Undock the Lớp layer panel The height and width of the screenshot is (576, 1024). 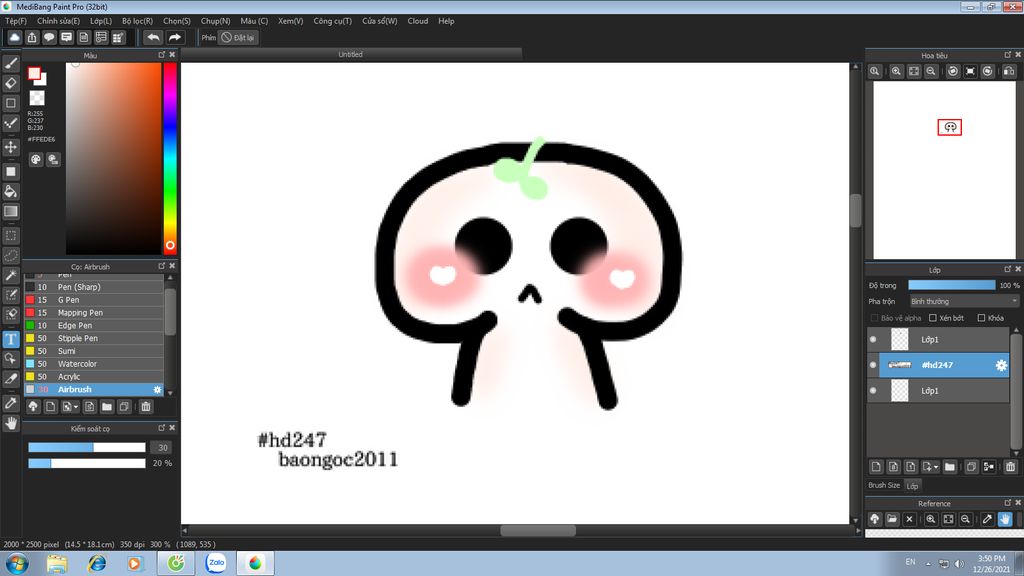tap(1007, 269)
